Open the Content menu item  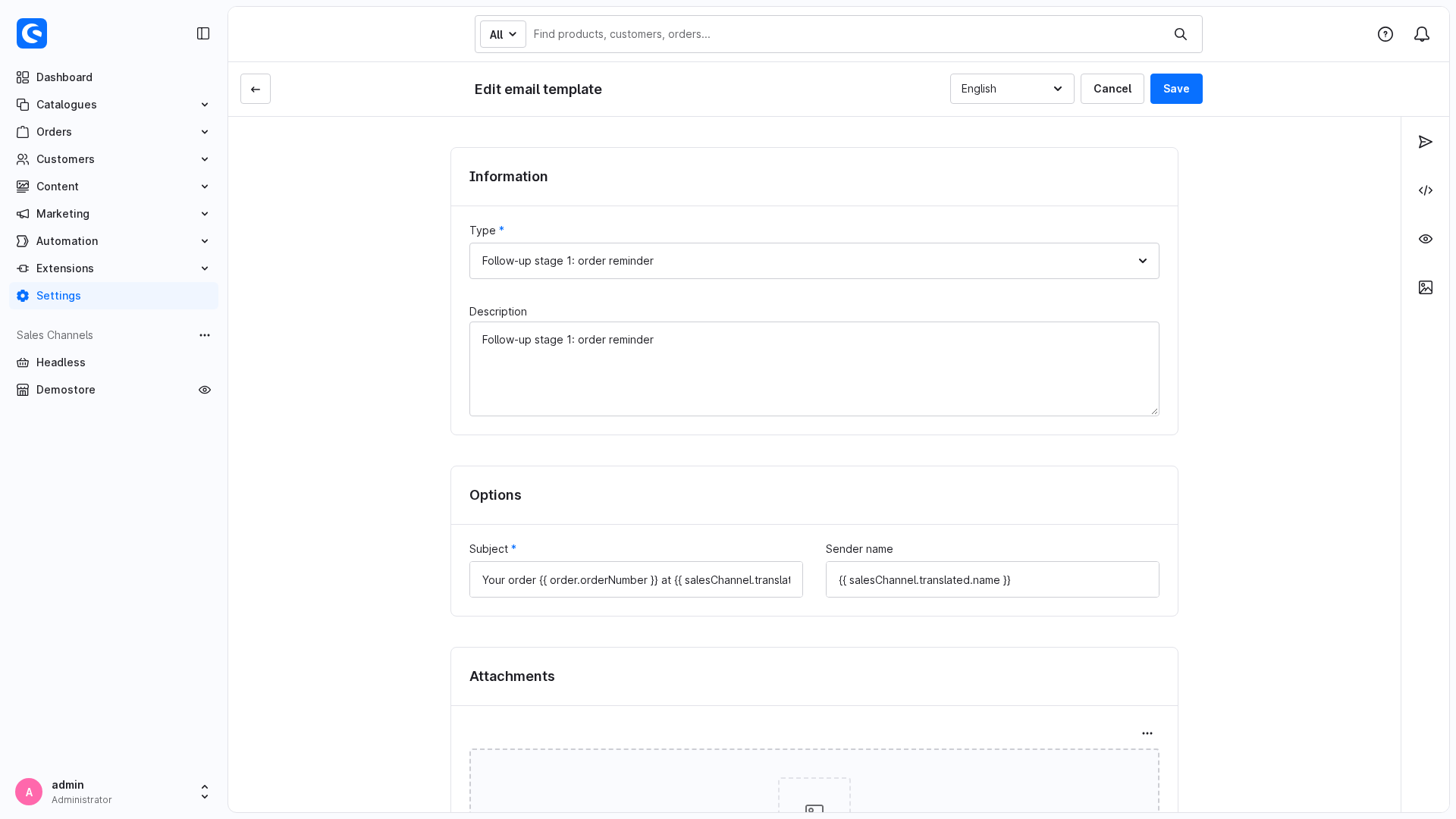[x=114, y=187]
